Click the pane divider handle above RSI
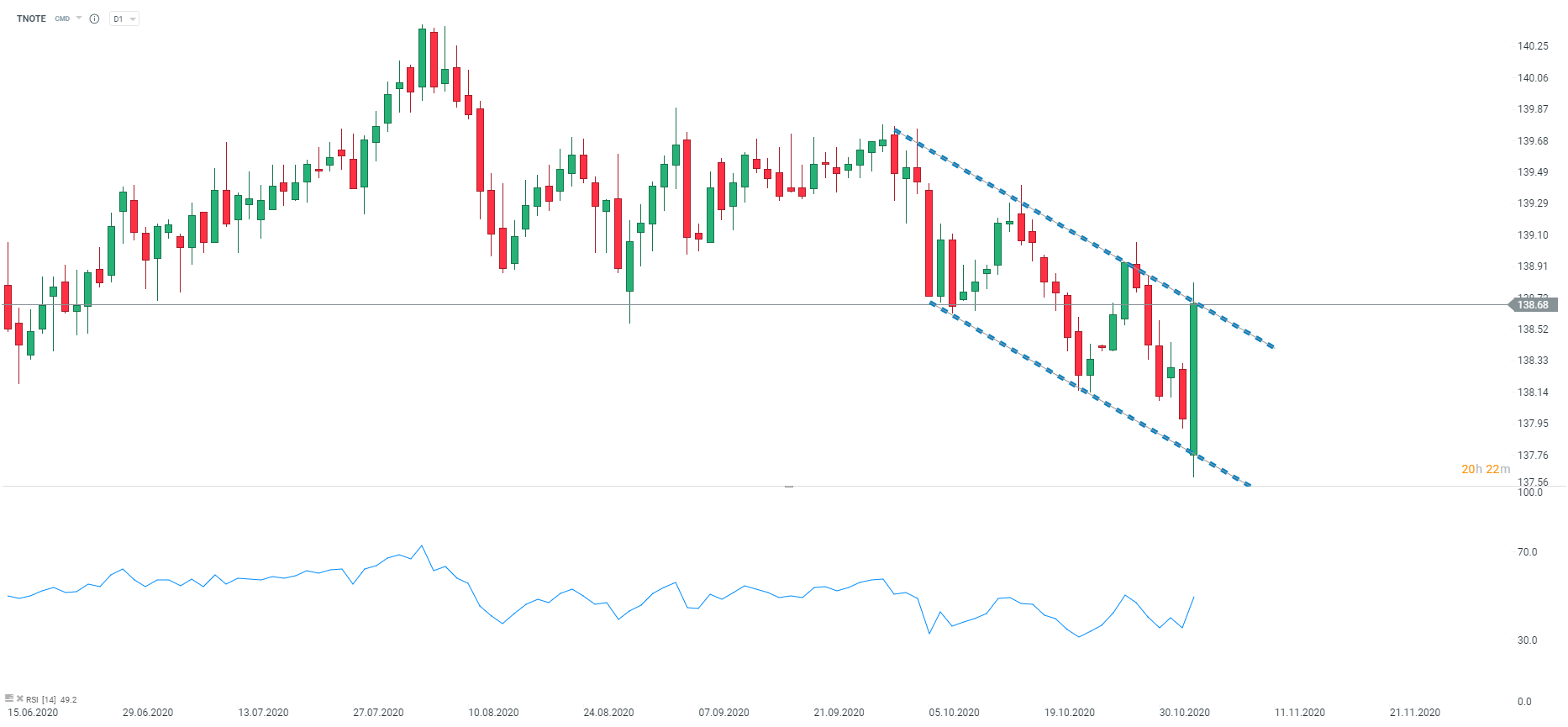Screen dimensions: 1568x727 point(789,486)
